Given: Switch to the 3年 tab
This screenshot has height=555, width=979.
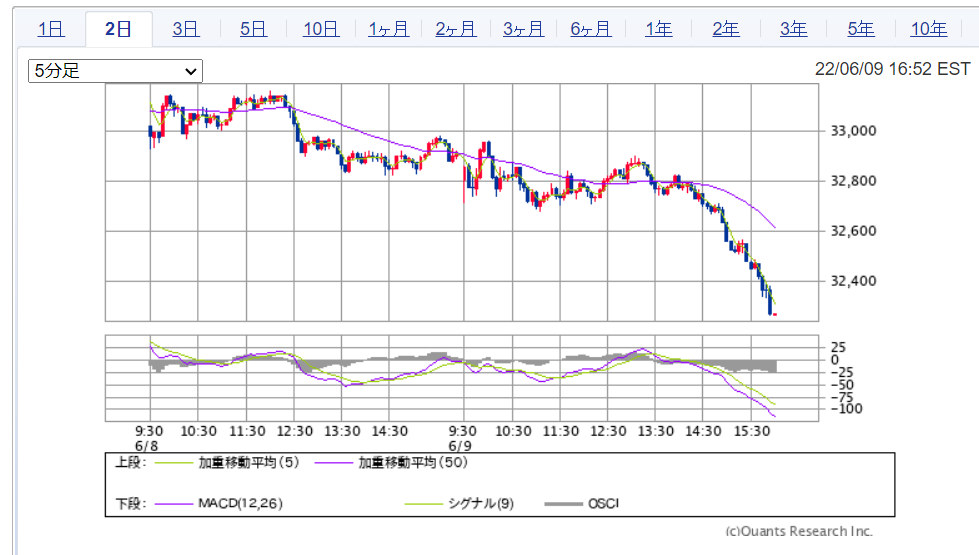Looking at the screenshot, I should click(x=793, y=29).
